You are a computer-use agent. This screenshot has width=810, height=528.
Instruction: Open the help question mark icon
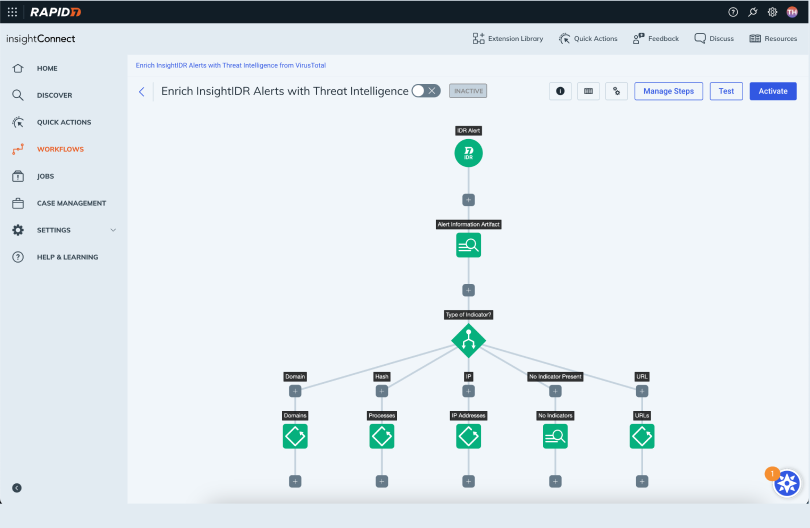click(x=733, y=12)
